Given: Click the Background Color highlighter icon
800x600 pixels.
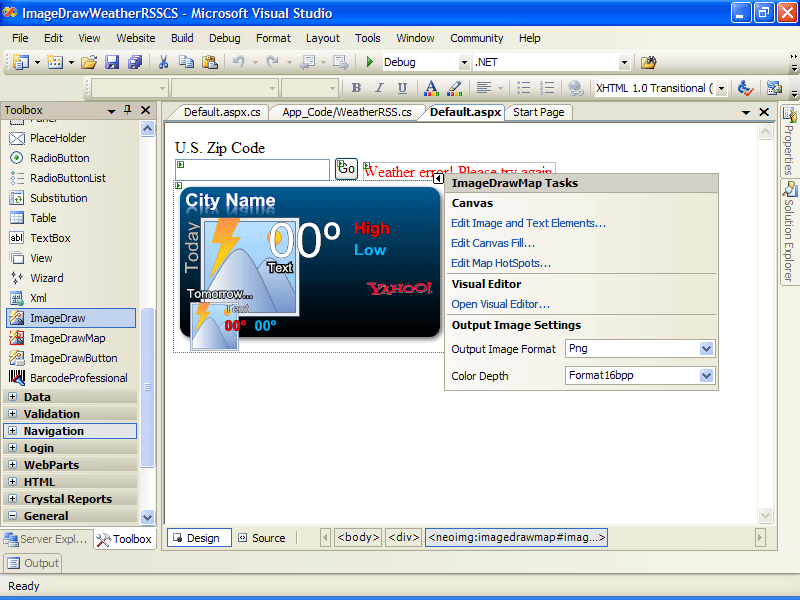Looking at the screenshot, I should pos(454,88).
